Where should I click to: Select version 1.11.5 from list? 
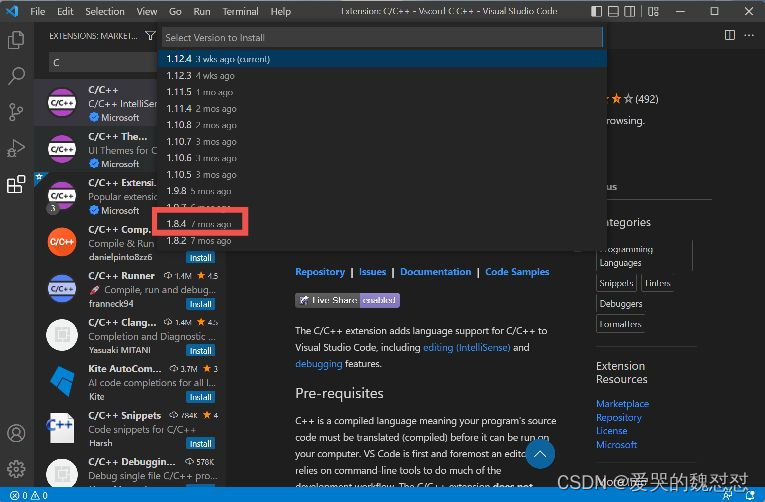coord(382,92)
